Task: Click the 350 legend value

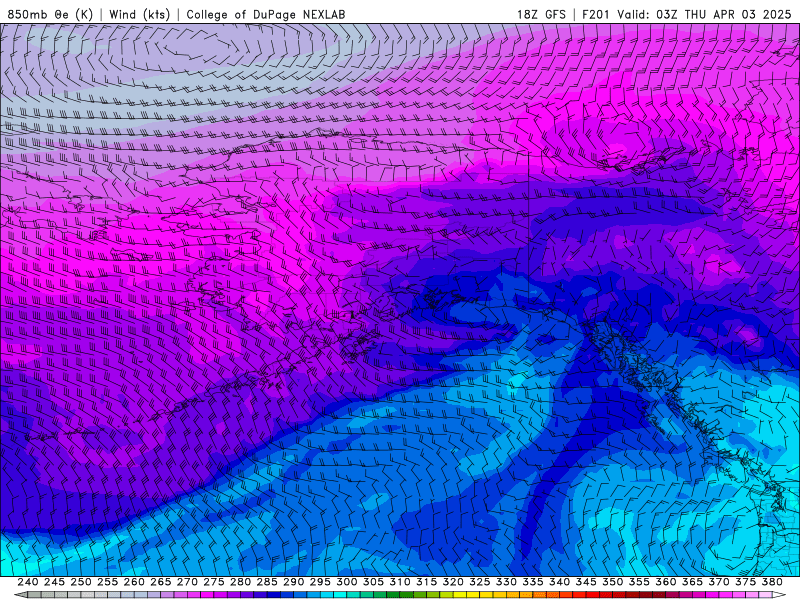Action: coord(612,582)
